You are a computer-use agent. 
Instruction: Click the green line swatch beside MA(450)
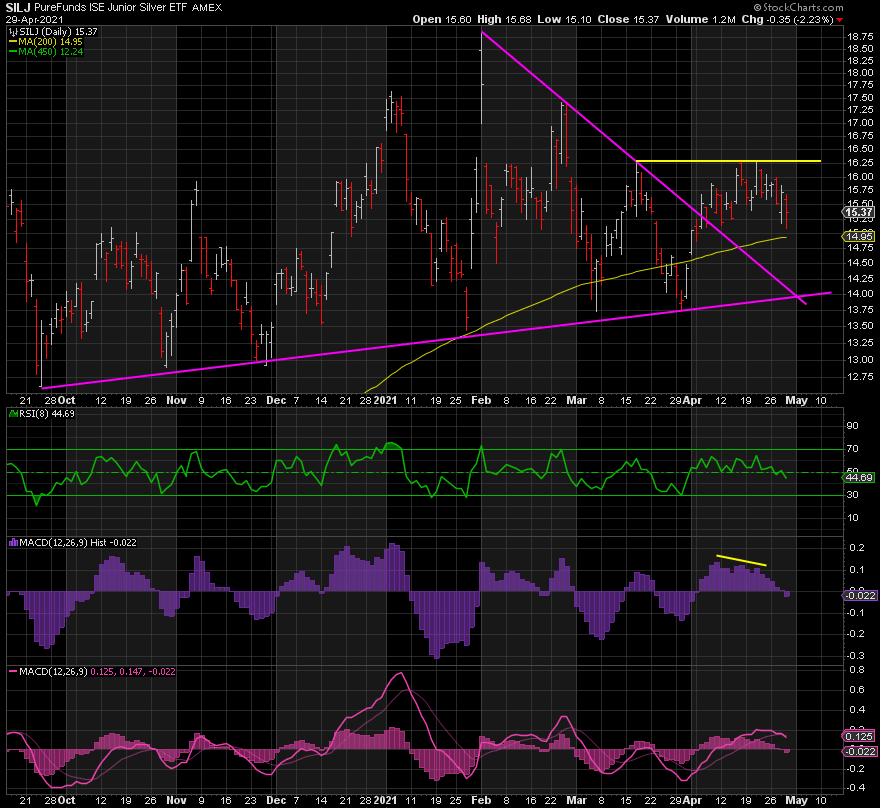[x=13, y=52]
